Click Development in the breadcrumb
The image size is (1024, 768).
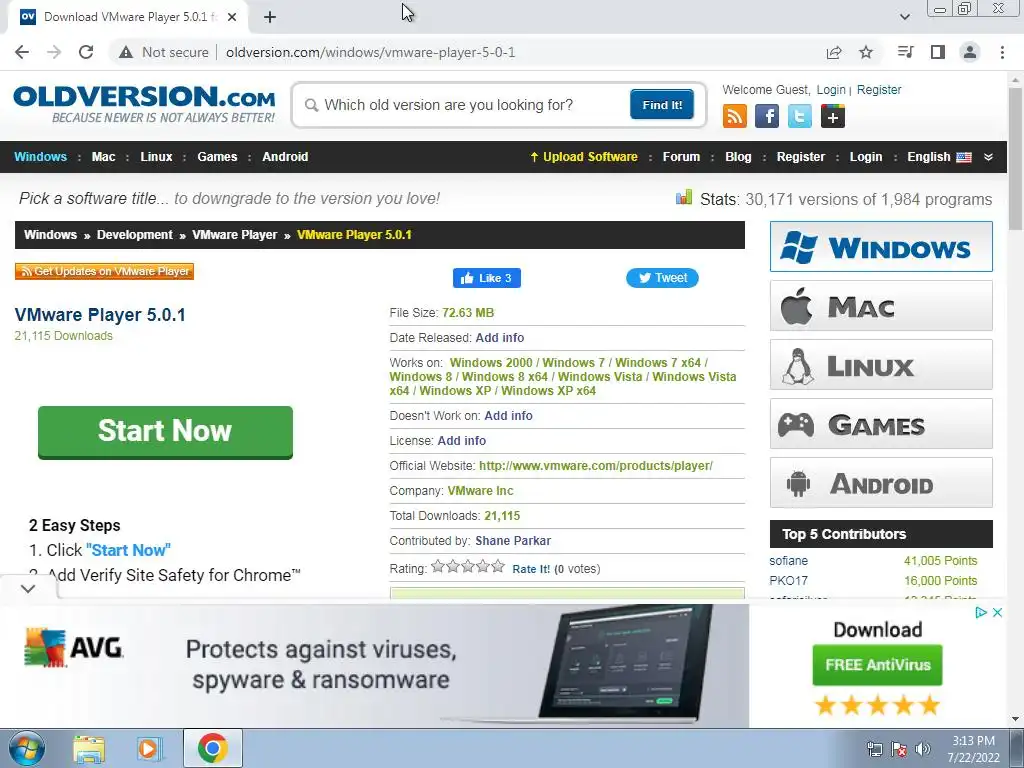135,234
